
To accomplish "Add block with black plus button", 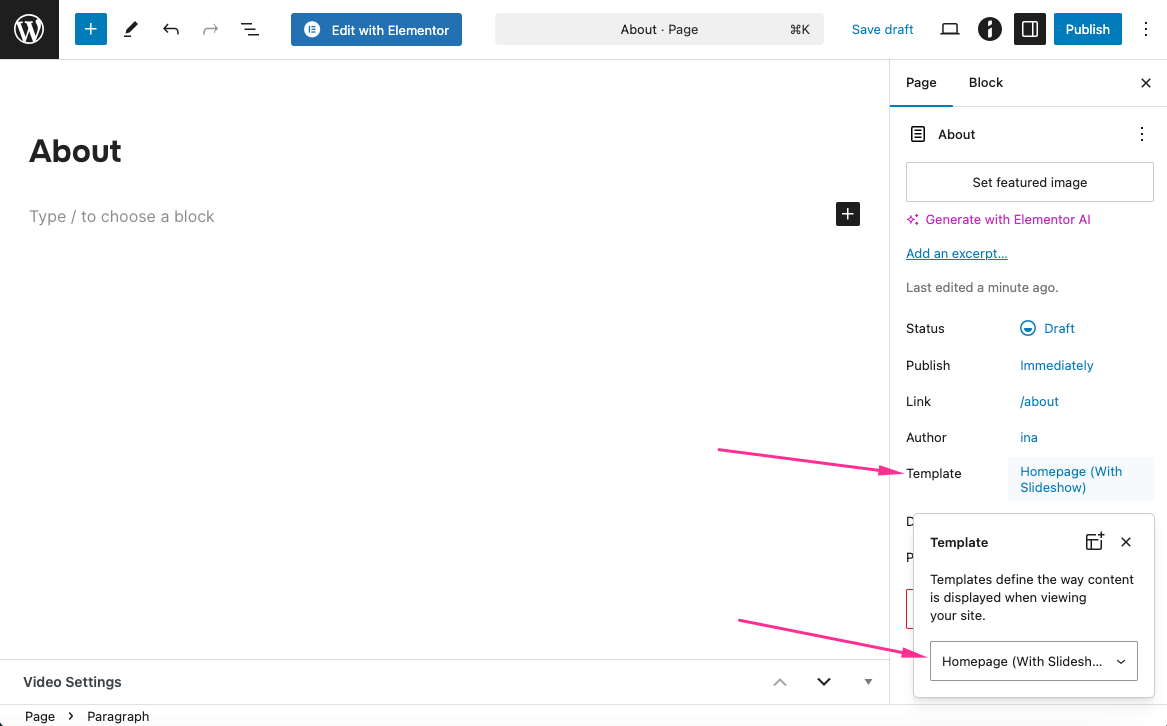I will (x=848, y=214).
